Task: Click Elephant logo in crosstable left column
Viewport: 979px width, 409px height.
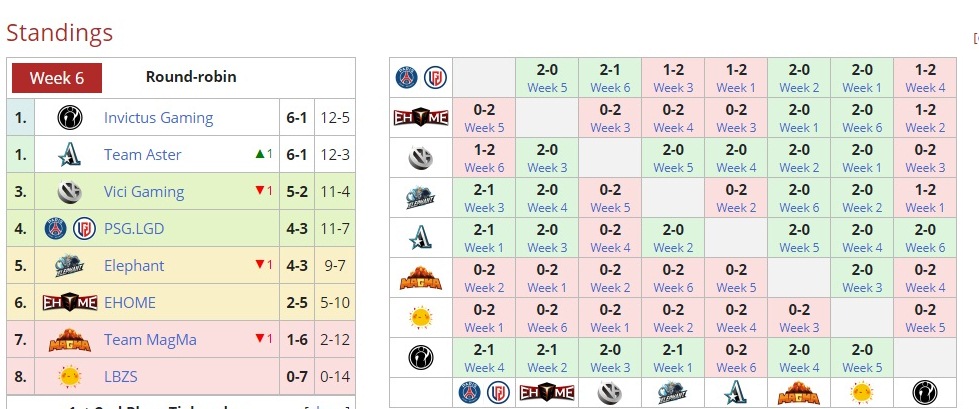Action: (420, 197)
